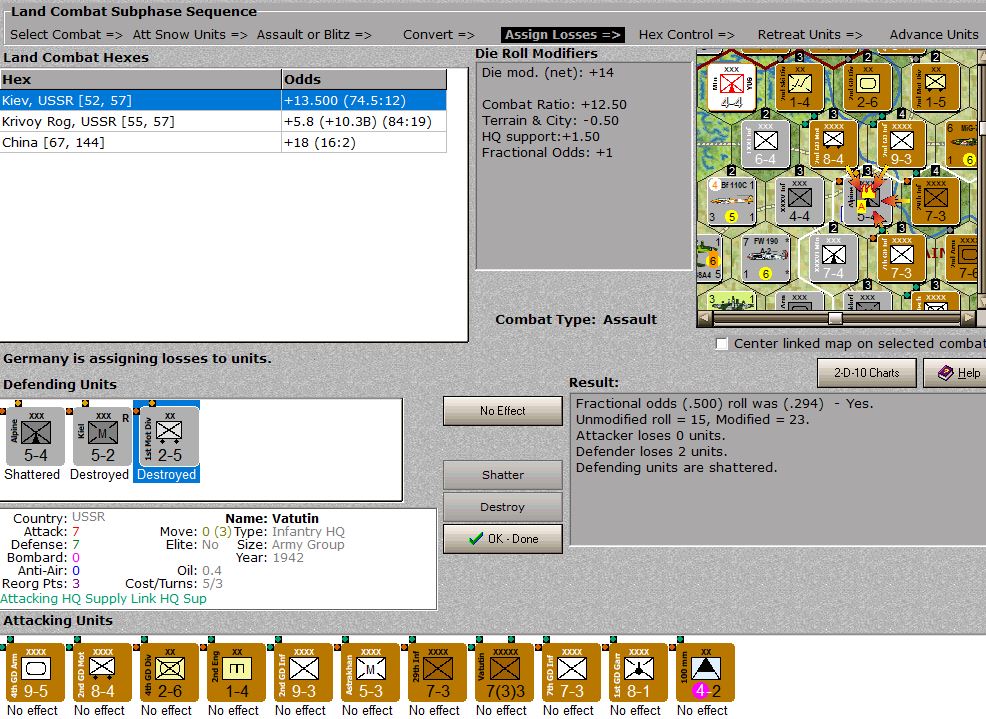The width and height of the screenshot is (986, 719).
Task: Click the No effect label under 100 mm unit
Action: (702, 711)
